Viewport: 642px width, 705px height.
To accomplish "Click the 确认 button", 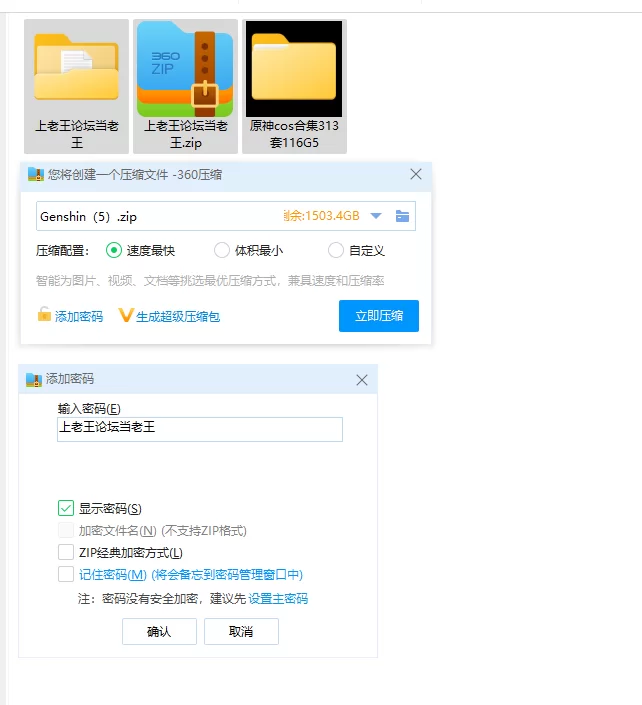I will pyautogui.click(x=159, y=631).
